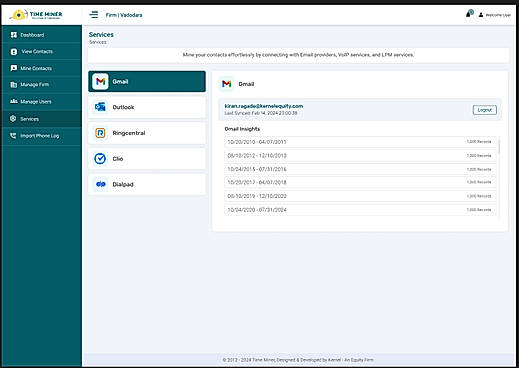This screenshot has width=519, height=368.
Task: Select the Outlook service label
Action: click(x=123, y=107)
